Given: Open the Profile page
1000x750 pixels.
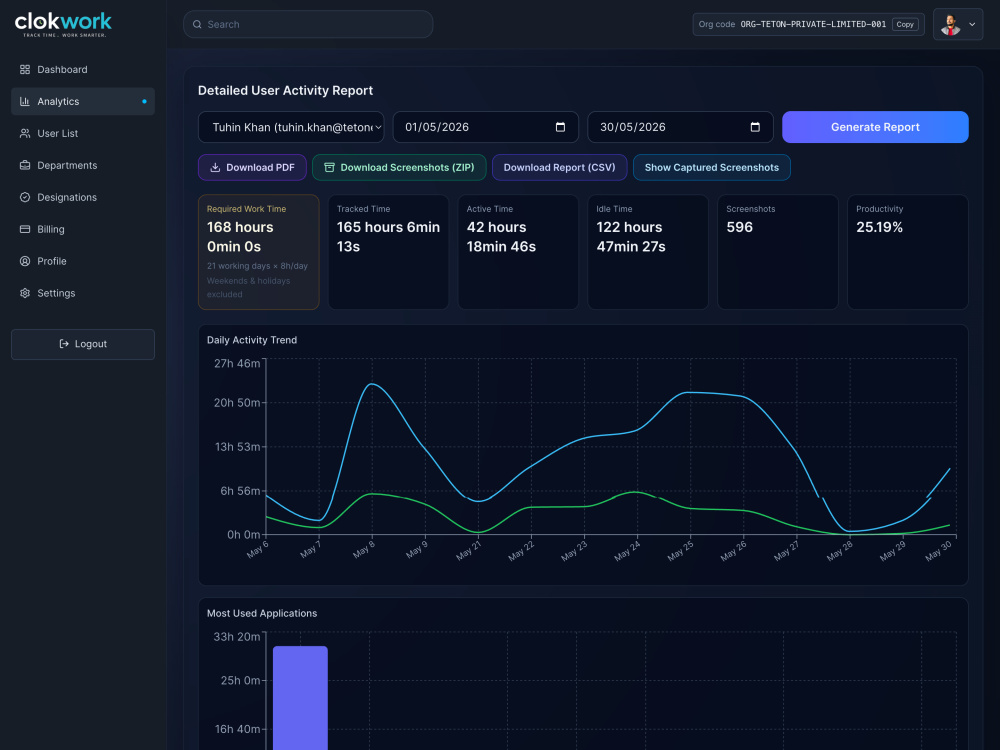Looking at the screenshot, I should tap(83, 261).
